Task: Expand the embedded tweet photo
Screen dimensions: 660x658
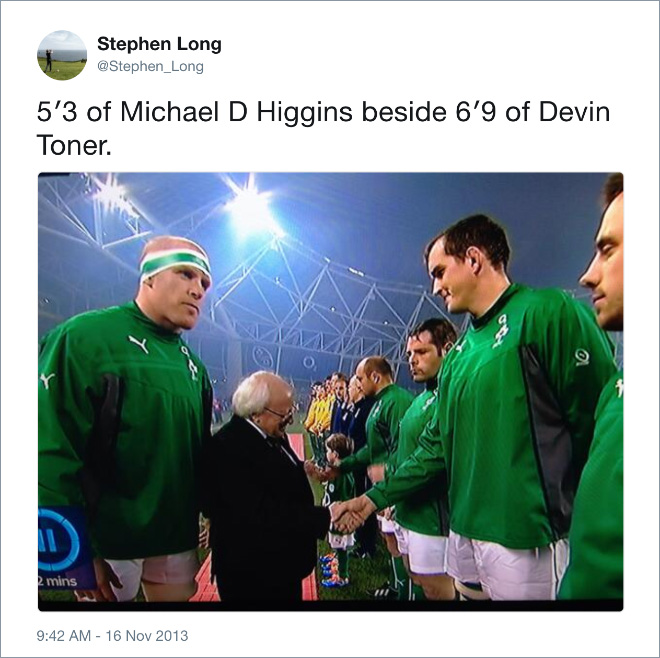Action: click(x=330, y=392)
